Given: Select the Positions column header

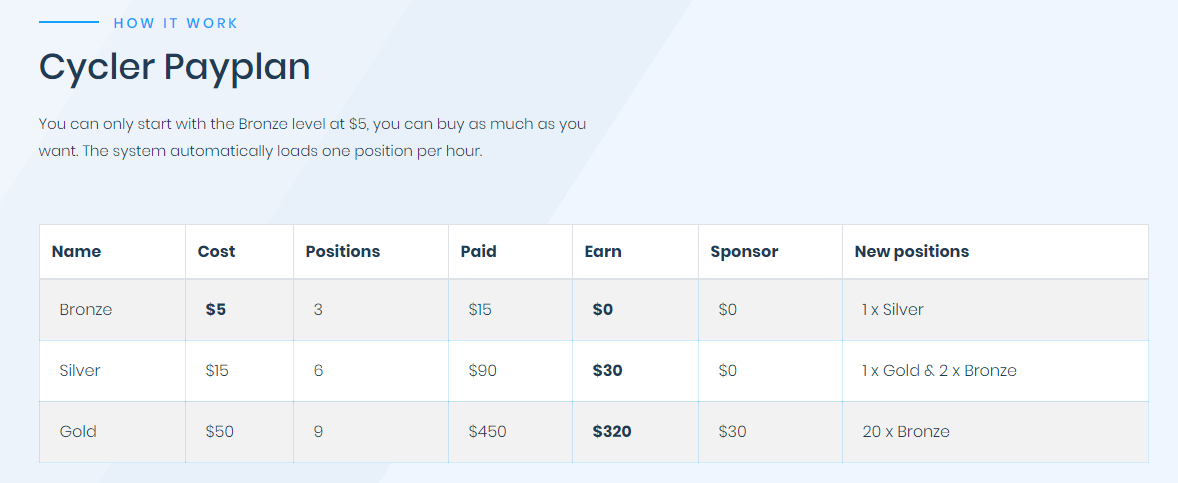Looking at the screenshot, I should click(x=342, y=252).
